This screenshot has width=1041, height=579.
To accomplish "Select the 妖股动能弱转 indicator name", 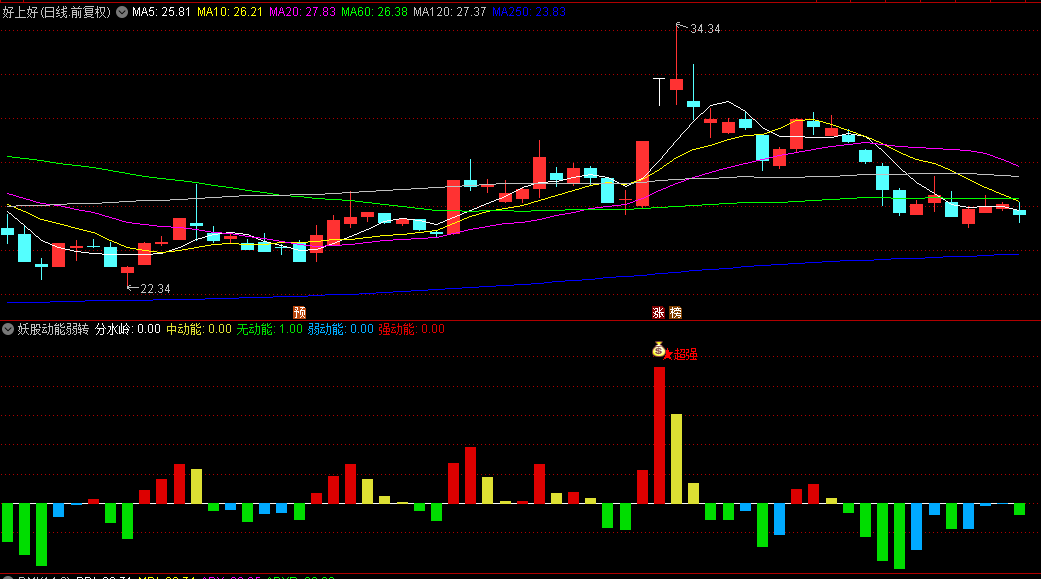I will [53, 329].
